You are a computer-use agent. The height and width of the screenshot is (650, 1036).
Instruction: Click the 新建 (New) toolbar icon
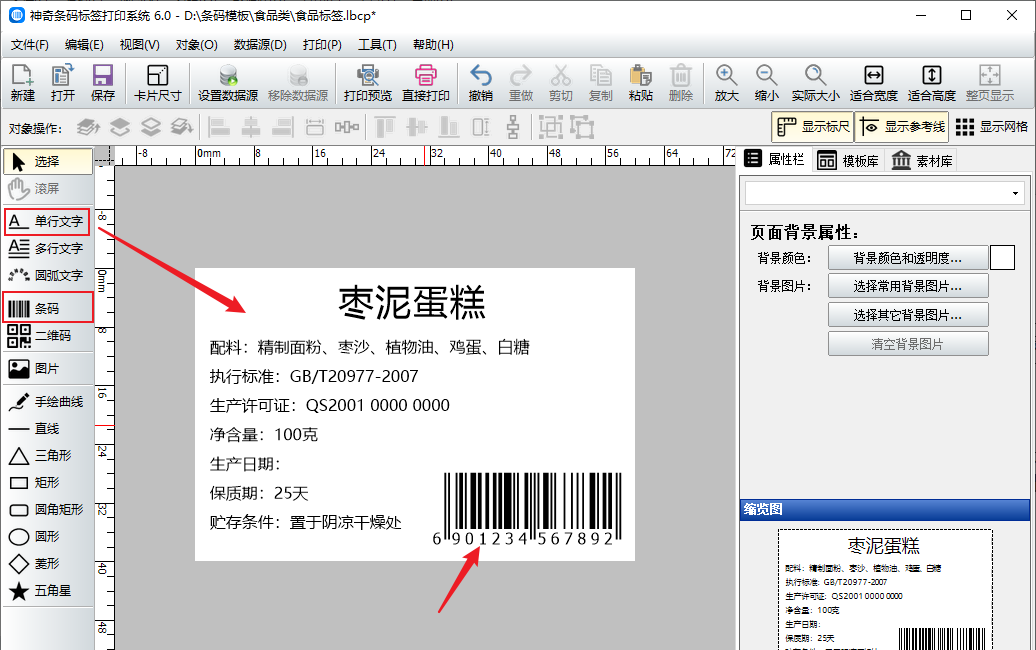(x=22, y=83)
